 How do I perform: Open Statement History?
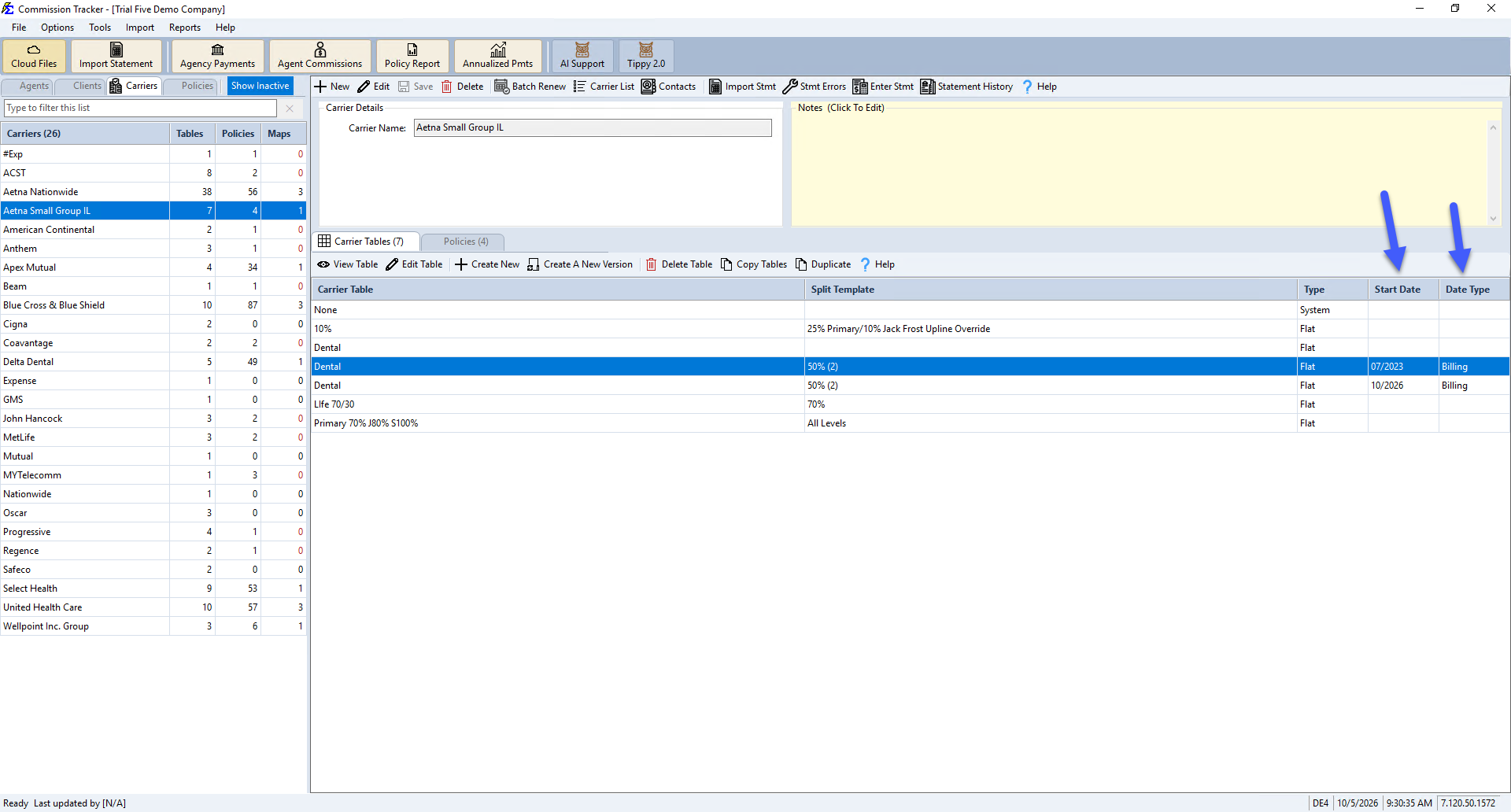(x=966, y=87)
